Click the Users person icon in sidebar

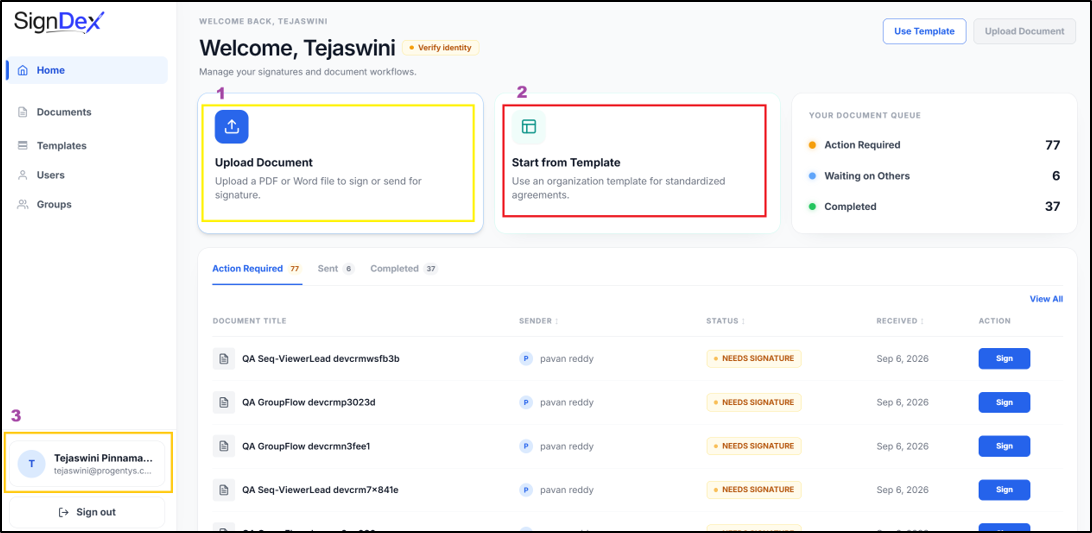23,175
